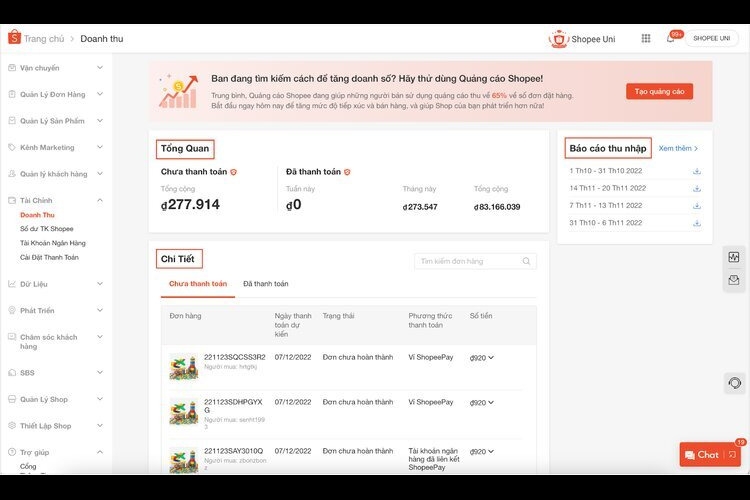Expand the Phát Triển chevron
The image size is (750, 500).
(100, 310)
